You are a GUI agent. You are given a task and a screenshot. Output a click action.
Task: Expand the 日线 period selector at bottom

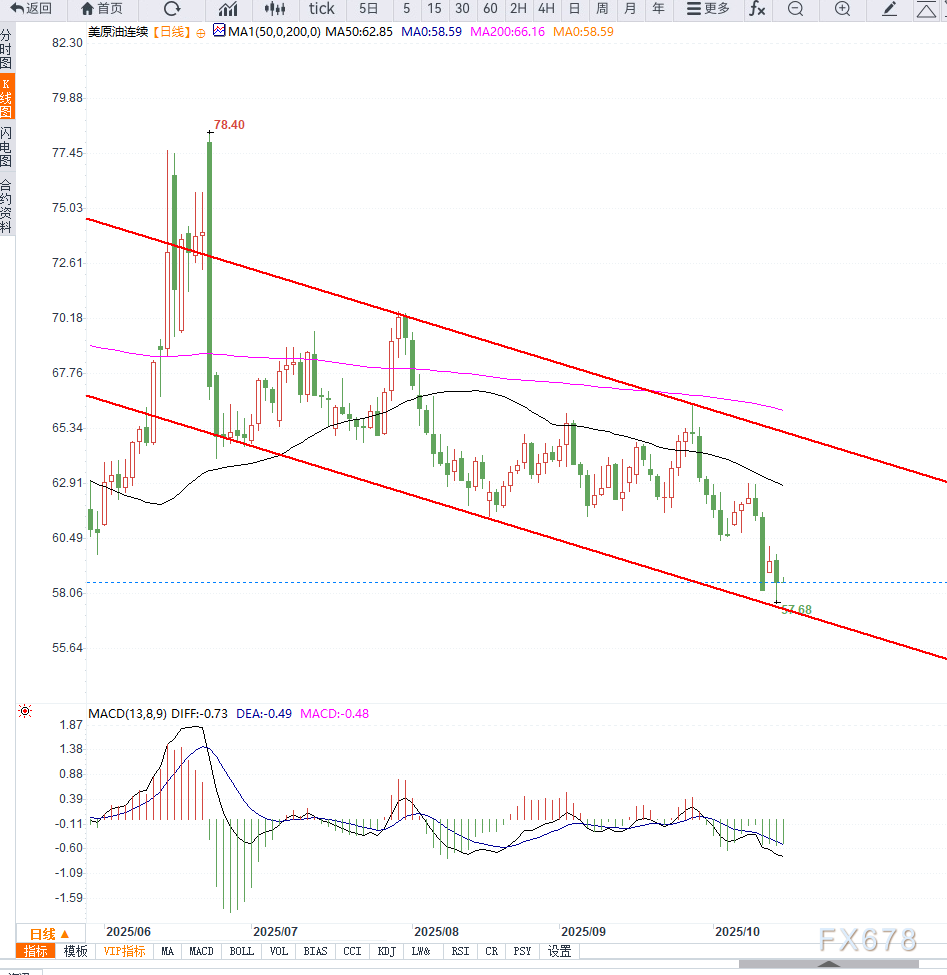click(x=49, y=932)
